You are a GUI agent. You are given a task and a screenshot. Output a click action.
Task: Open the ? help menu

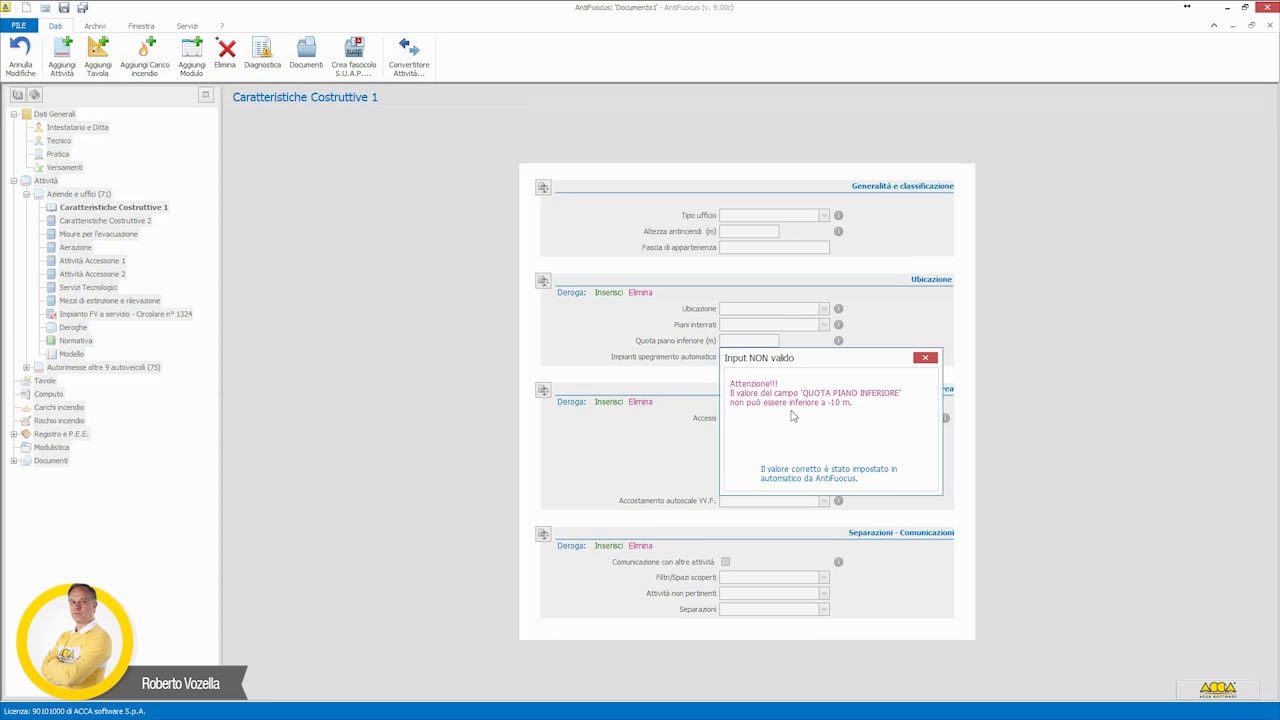[222, 25]
